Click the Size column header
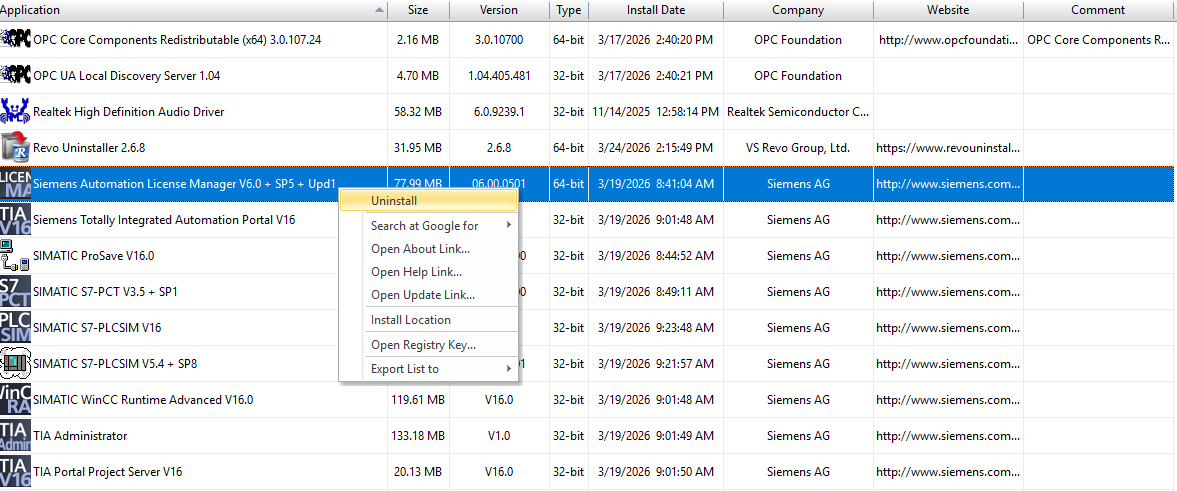 [418, 10]
